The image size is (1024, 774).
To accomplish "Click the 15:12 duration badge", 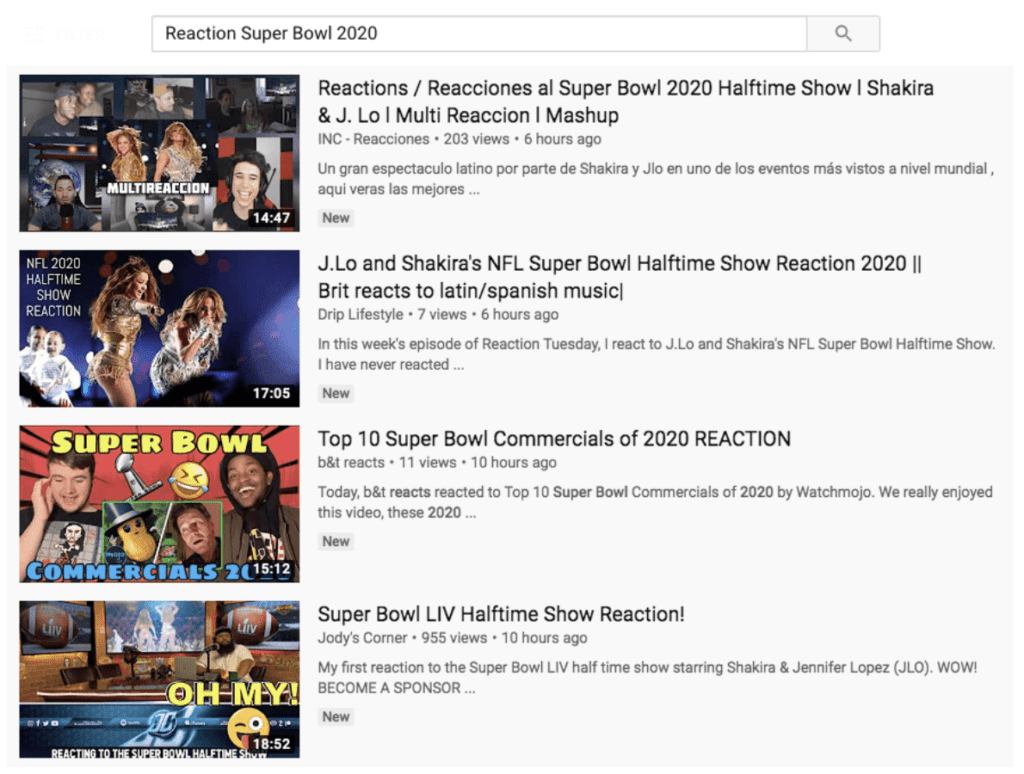I will (x=272, y=569).
